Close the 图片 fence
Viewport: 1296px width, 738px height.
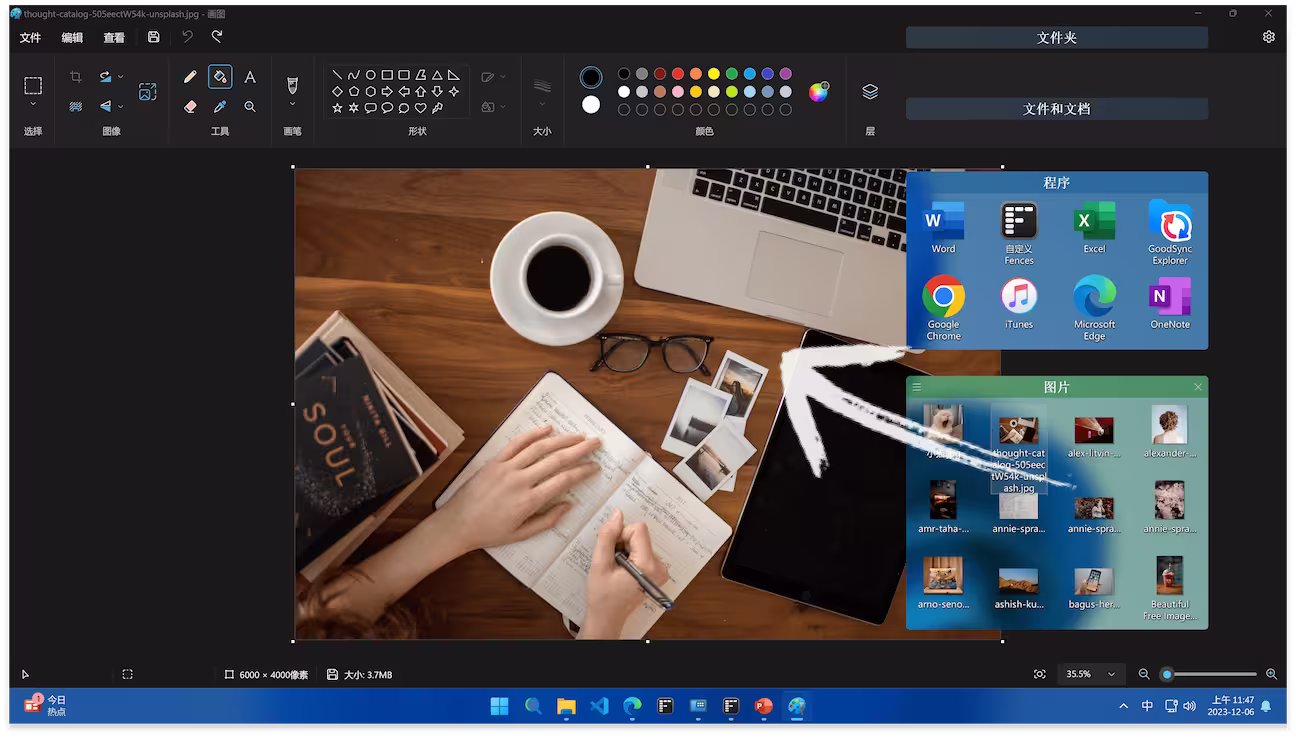coord(1198,387)
